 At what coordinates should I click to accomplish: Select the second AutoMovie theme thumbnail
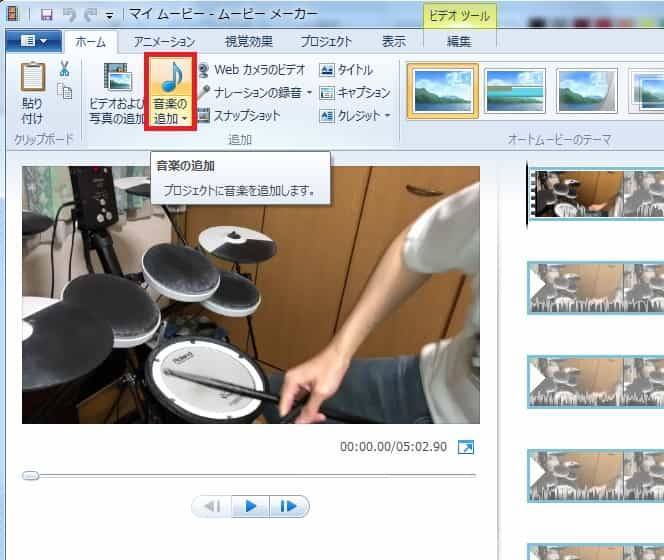515,91
